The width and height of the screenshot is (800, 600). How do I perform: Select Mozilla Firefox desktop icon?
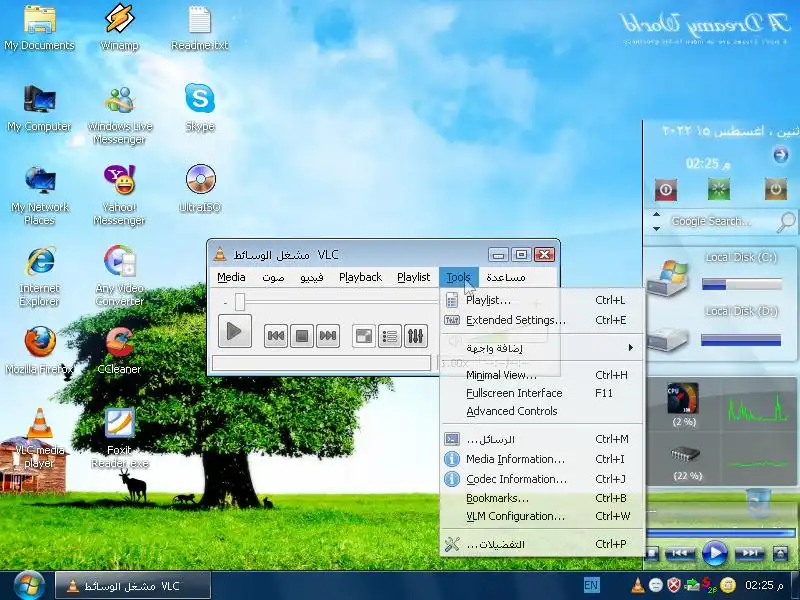click(x=39, y=351)
